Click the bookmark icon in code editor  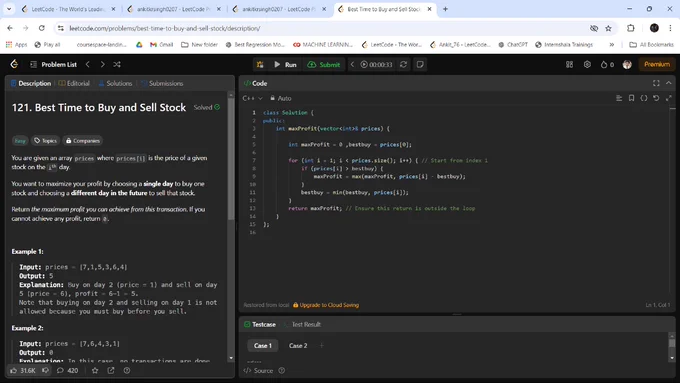(631, 98)
